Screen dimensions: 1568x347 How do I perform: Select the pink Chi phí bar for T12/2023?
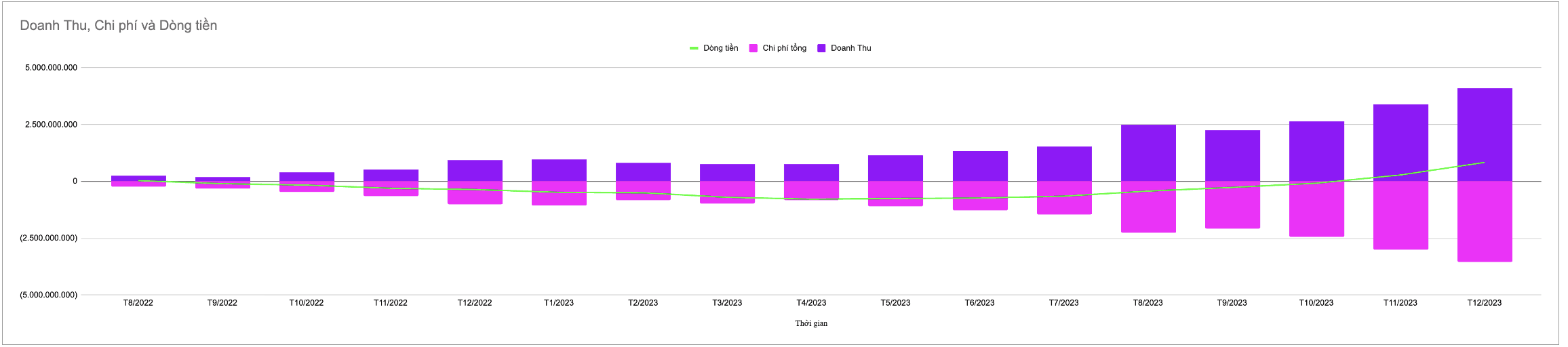coord(1485,222)
